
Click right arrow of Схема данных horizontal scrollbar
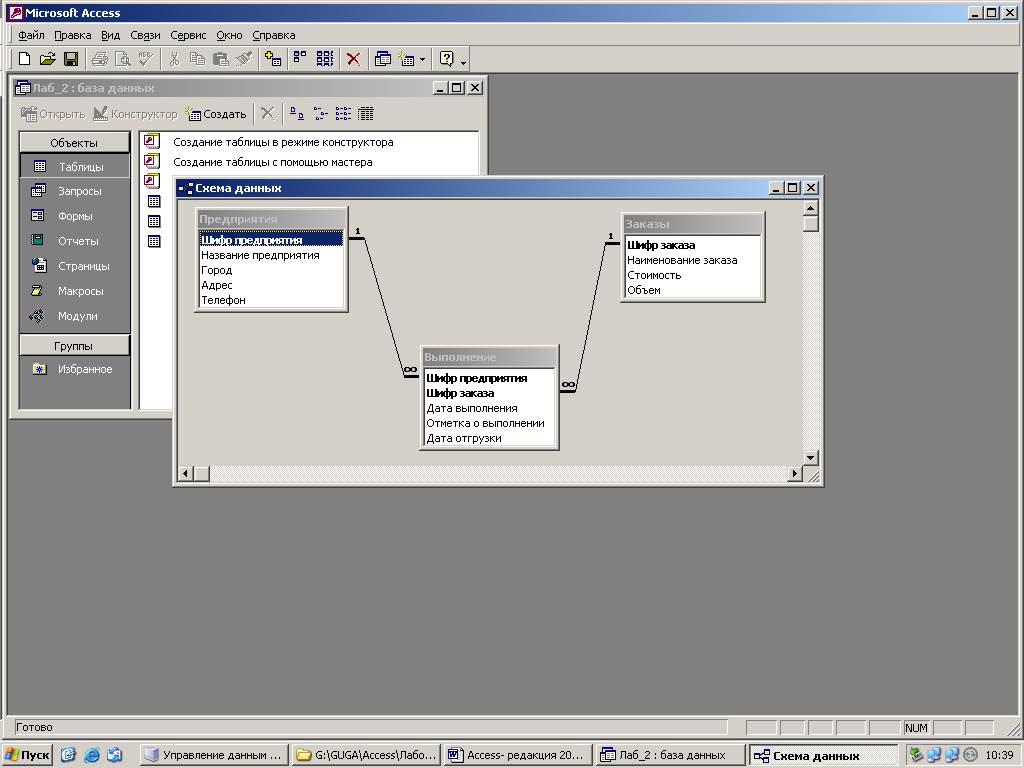pos(795,473)
